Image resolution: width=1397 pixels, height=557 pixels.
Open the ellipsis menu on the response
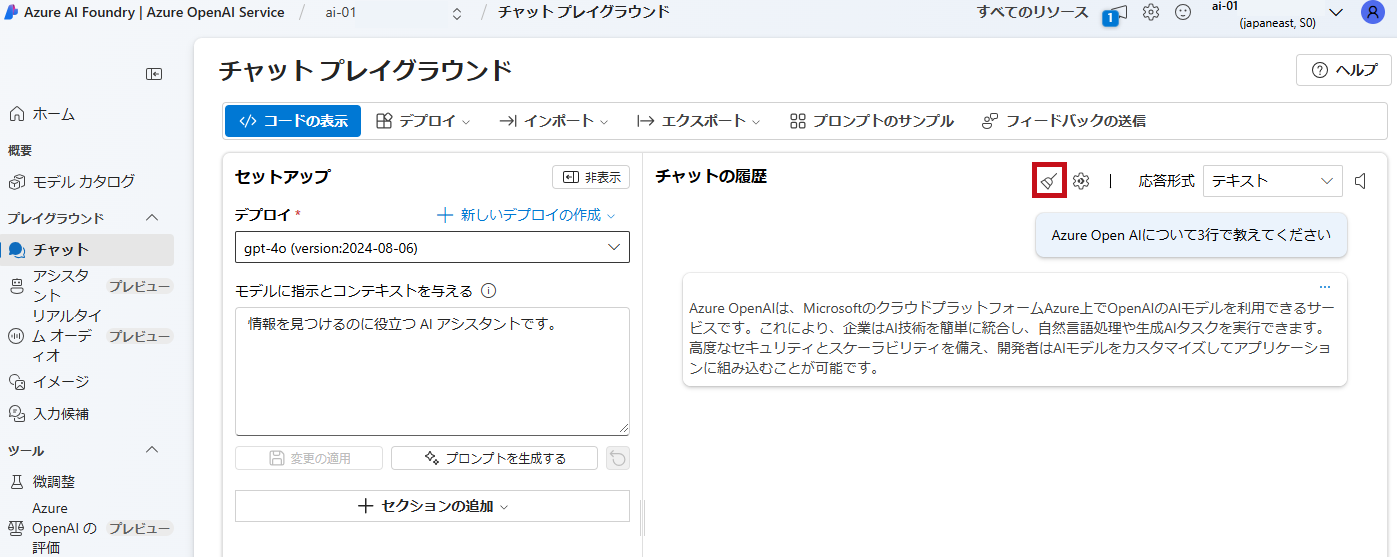1325,287
